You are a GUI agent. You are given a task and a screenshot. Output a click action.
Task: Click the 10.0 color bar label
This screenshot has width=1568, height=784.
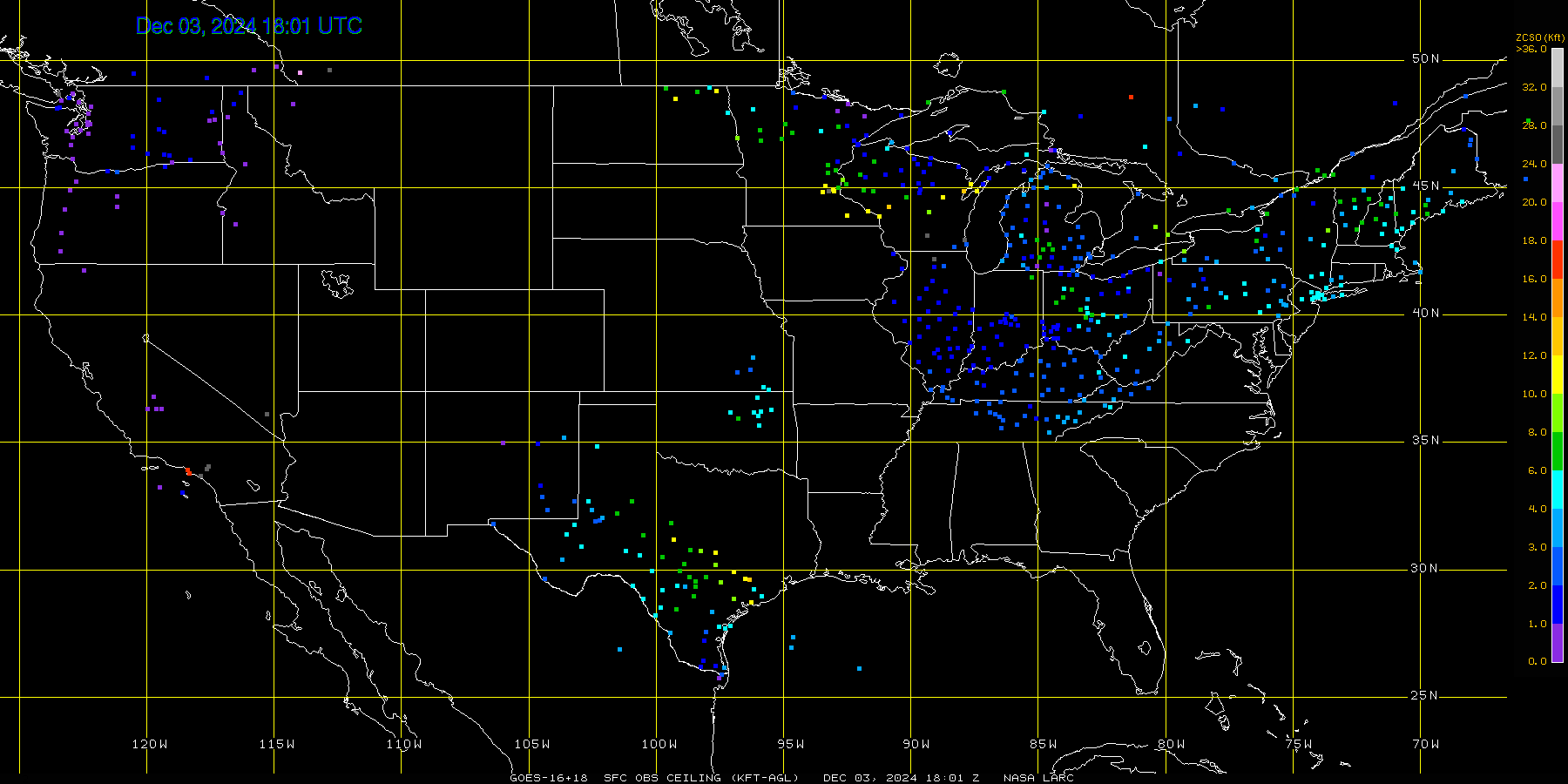(1534, 394)
